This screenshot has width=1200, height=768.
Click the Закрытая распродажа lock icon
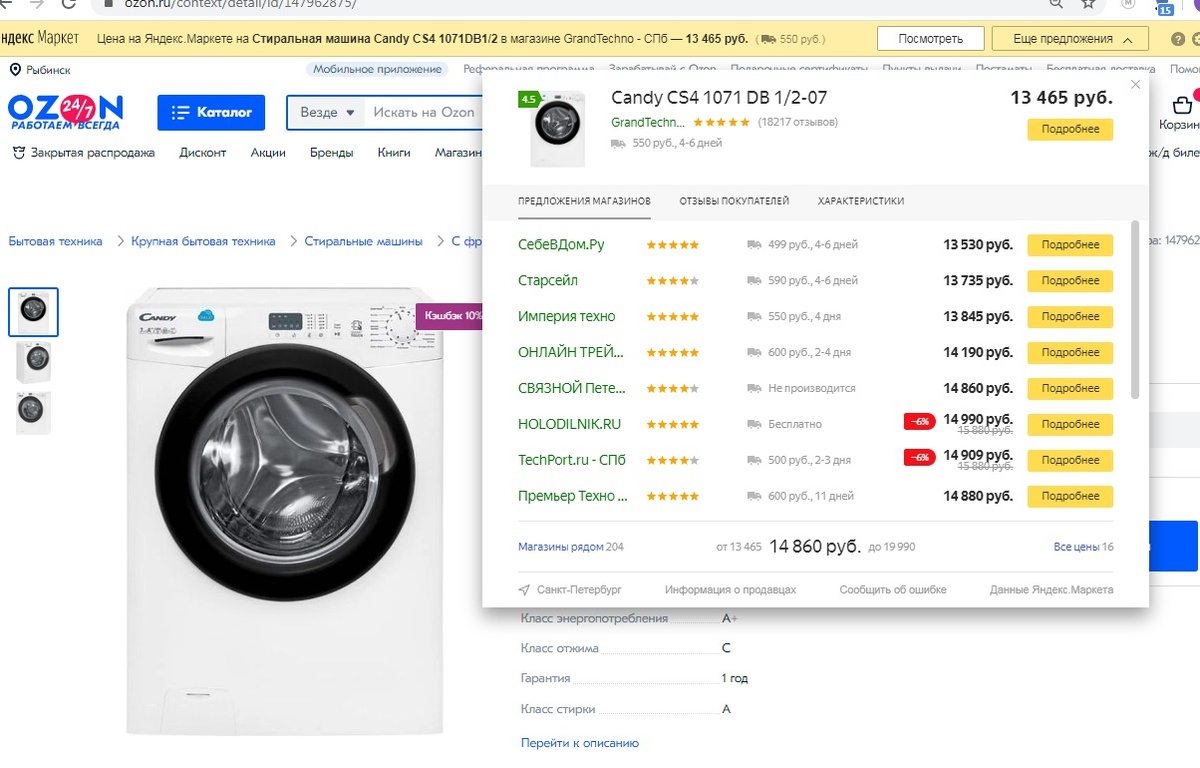click(18, 153)
